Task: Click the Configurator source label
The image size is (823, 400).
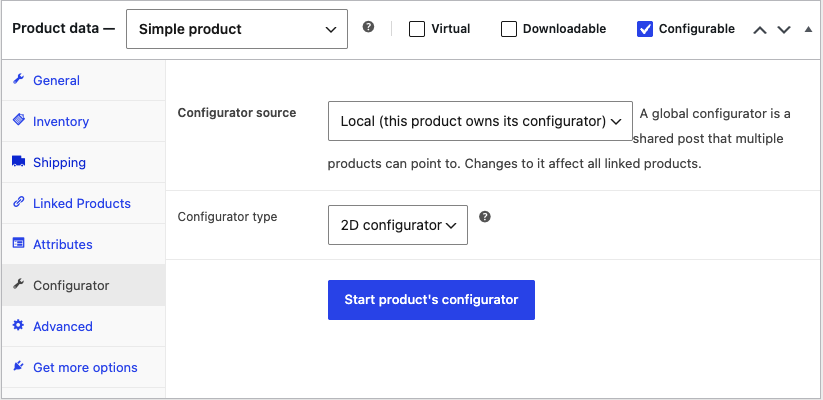Action: point(237,112)
